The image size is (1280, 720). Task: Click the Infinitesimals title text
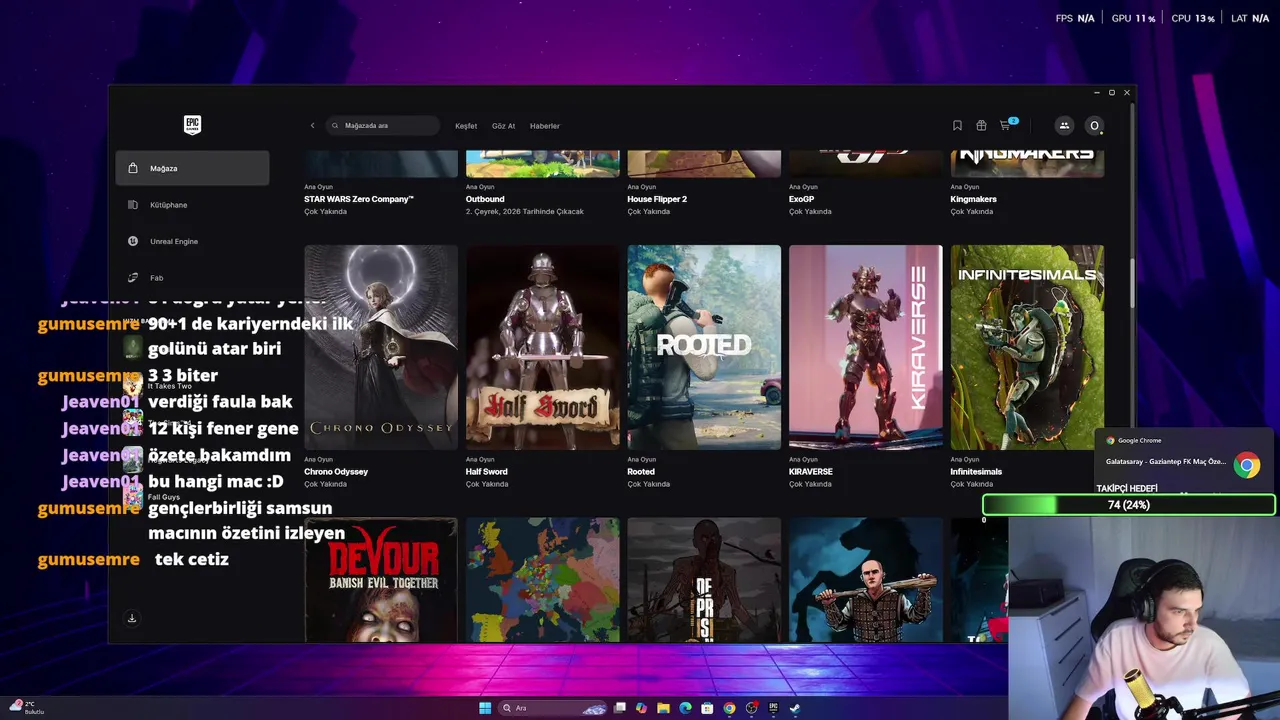pos(976,472)
